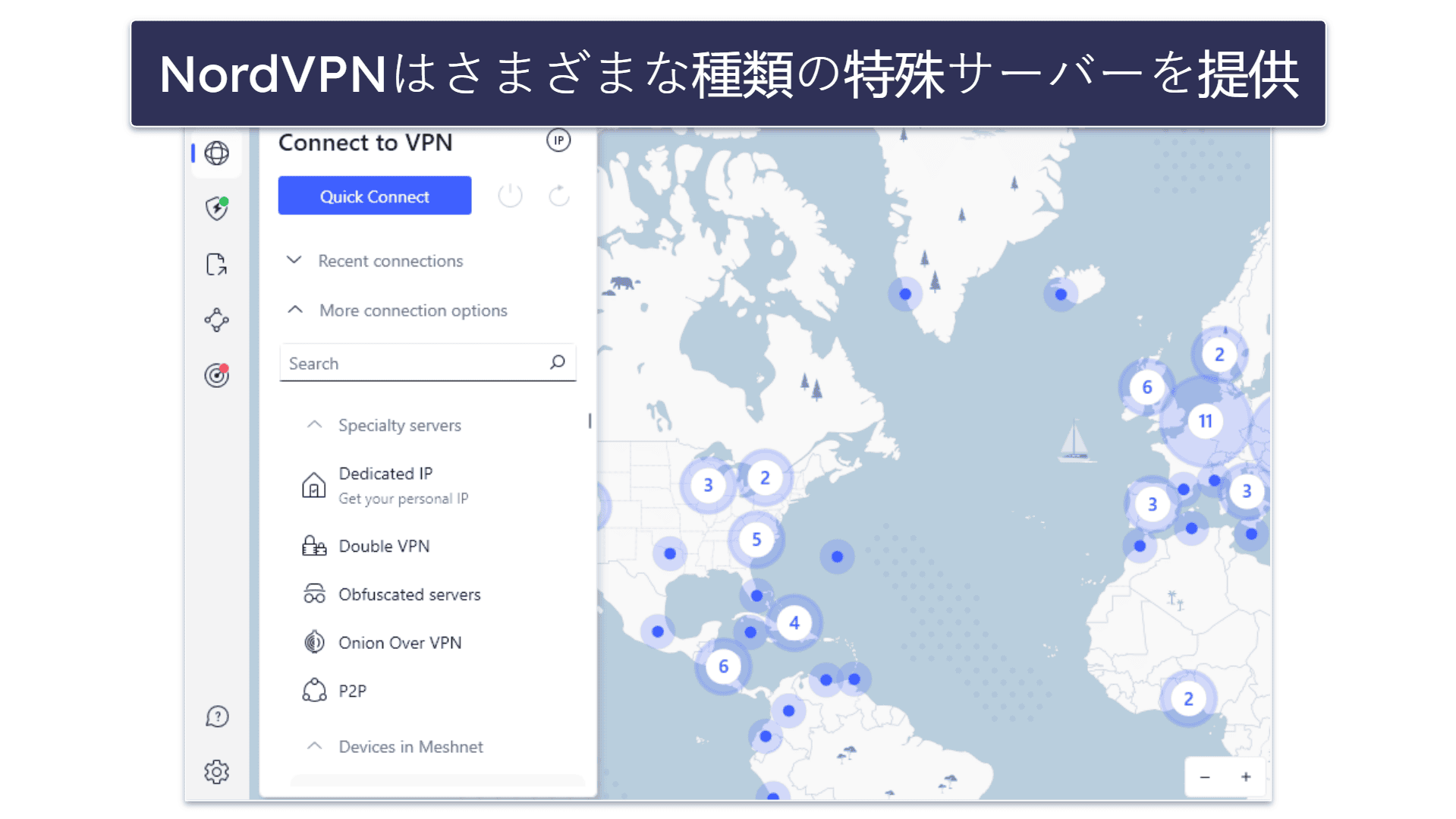Open the Dark Web Monitor target icon
The image size is (1456, 819).
tap(217, 375)
